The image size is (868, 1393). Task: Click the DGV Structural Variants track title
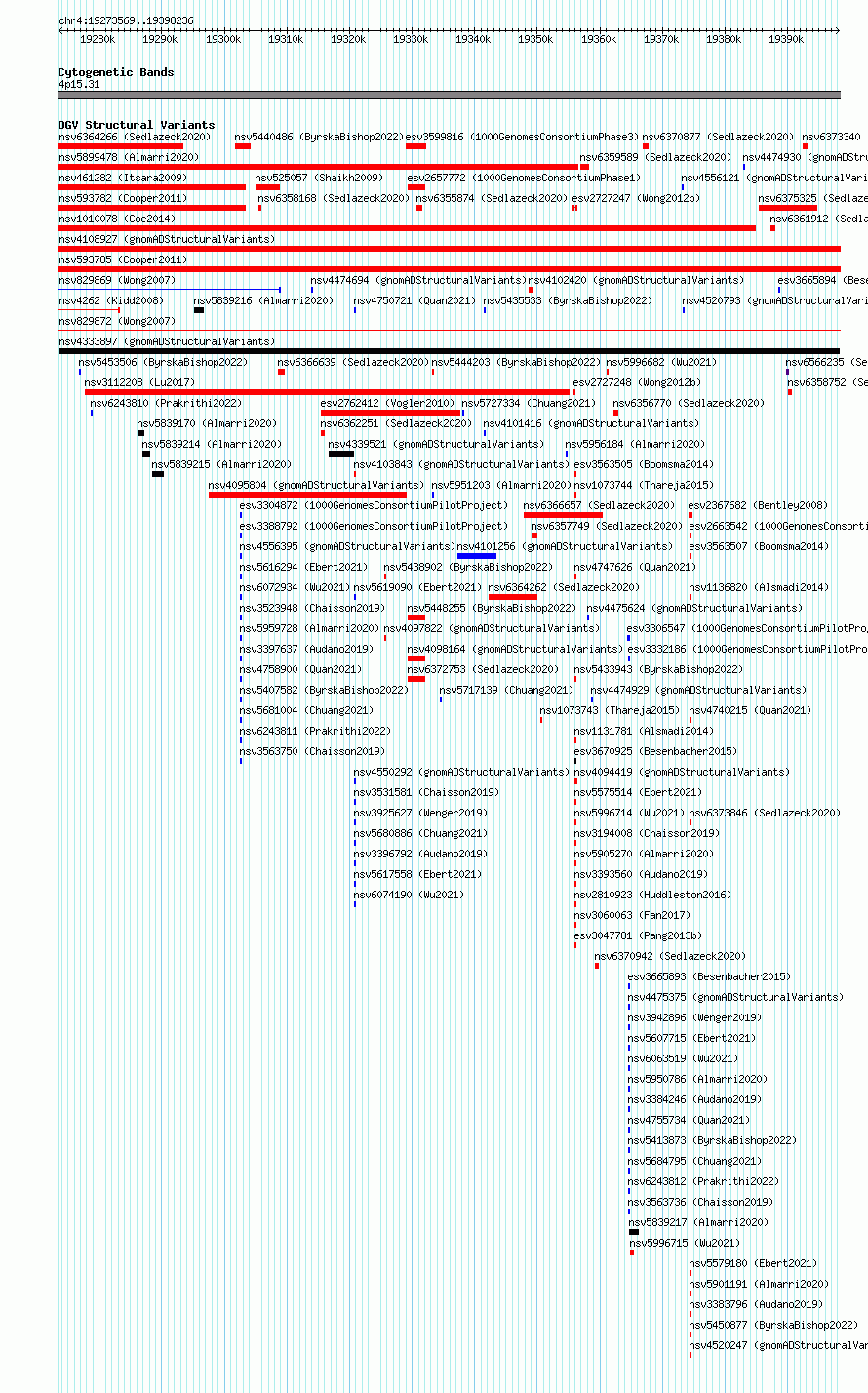(137, 125)
